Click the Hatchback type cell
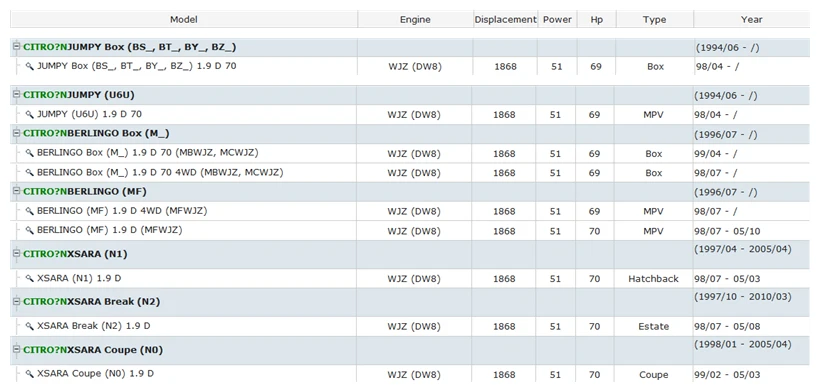The height and width of the screenshot is (392, 820). point(654,279)
